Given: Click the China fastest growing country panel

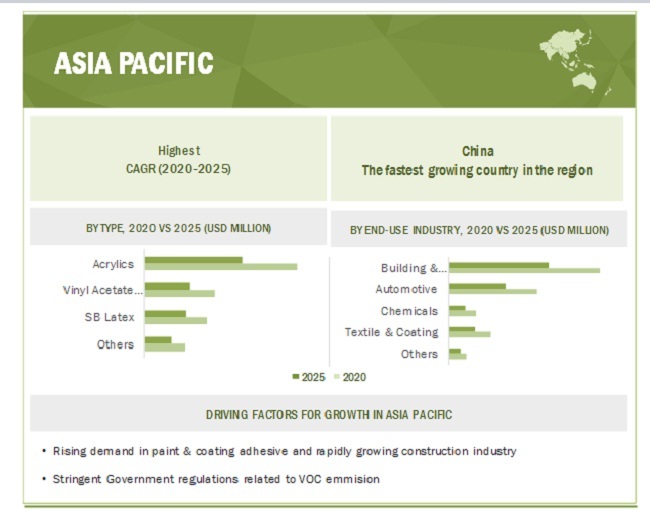Looking at the screenshot, I should (477, 159).
